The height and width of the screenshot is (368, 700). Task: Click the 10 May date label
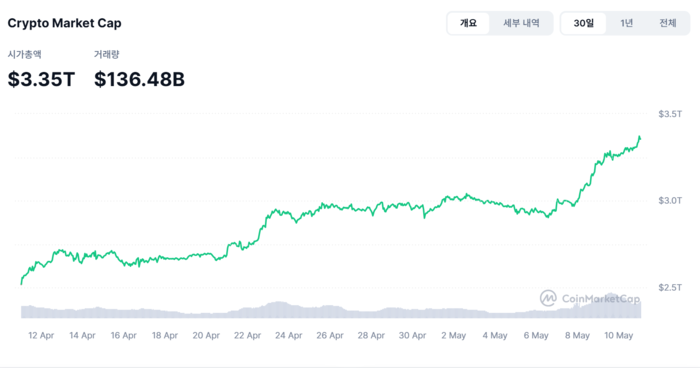619,335
